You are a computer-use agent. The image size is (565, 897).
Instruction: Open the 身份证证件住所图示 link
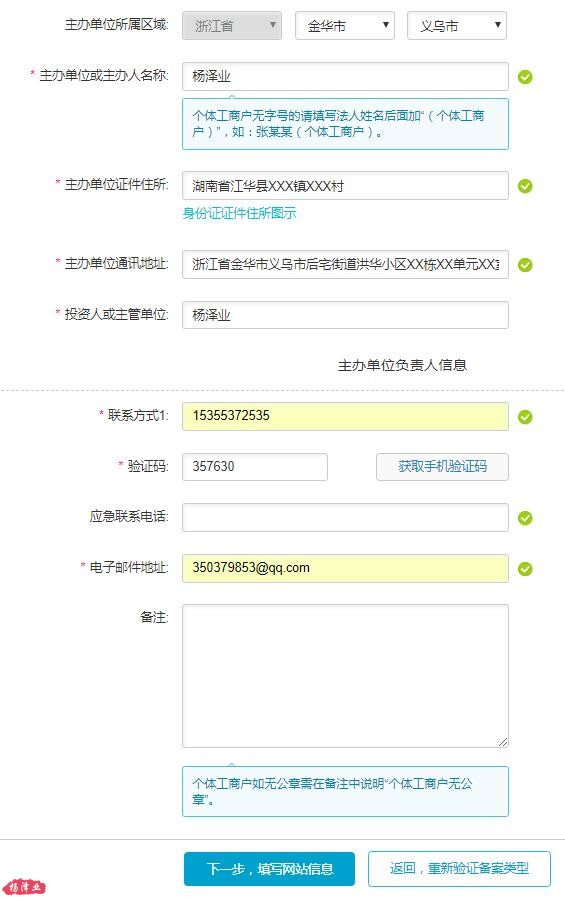[239, 213]
